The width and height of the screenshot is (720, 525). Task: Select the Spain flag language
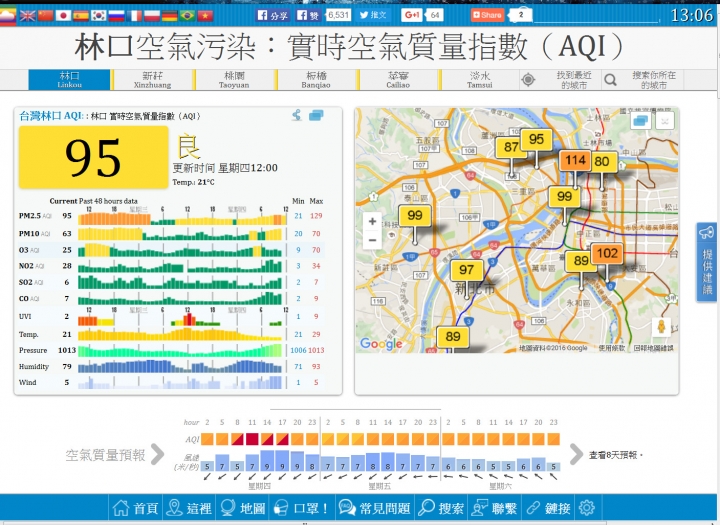(81, 16)
